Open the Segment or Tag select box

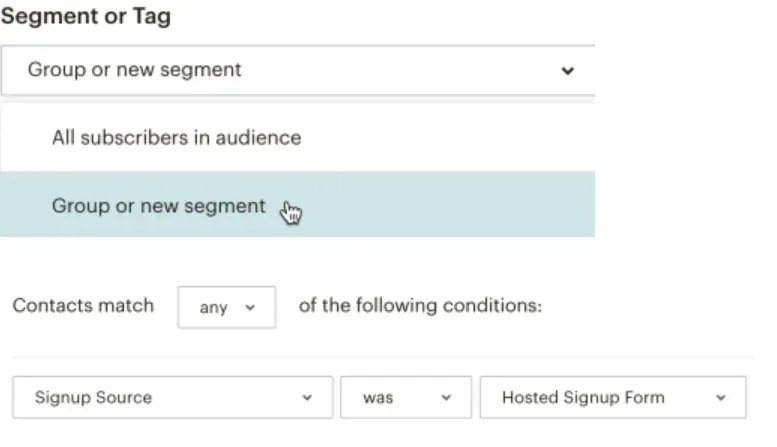298,70
